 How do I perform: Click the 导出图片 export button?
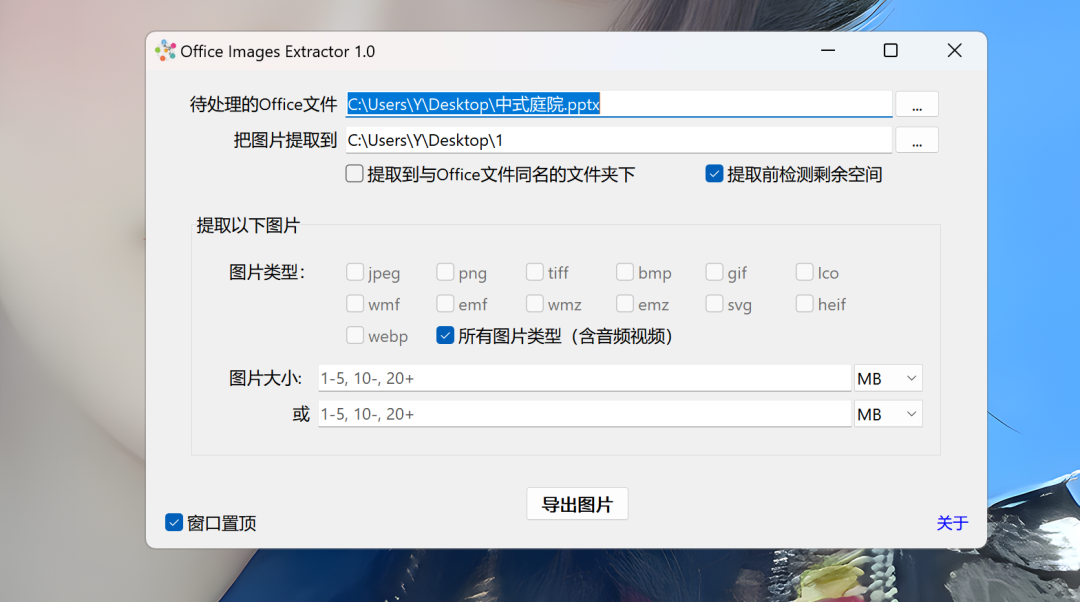coord(577,504)
